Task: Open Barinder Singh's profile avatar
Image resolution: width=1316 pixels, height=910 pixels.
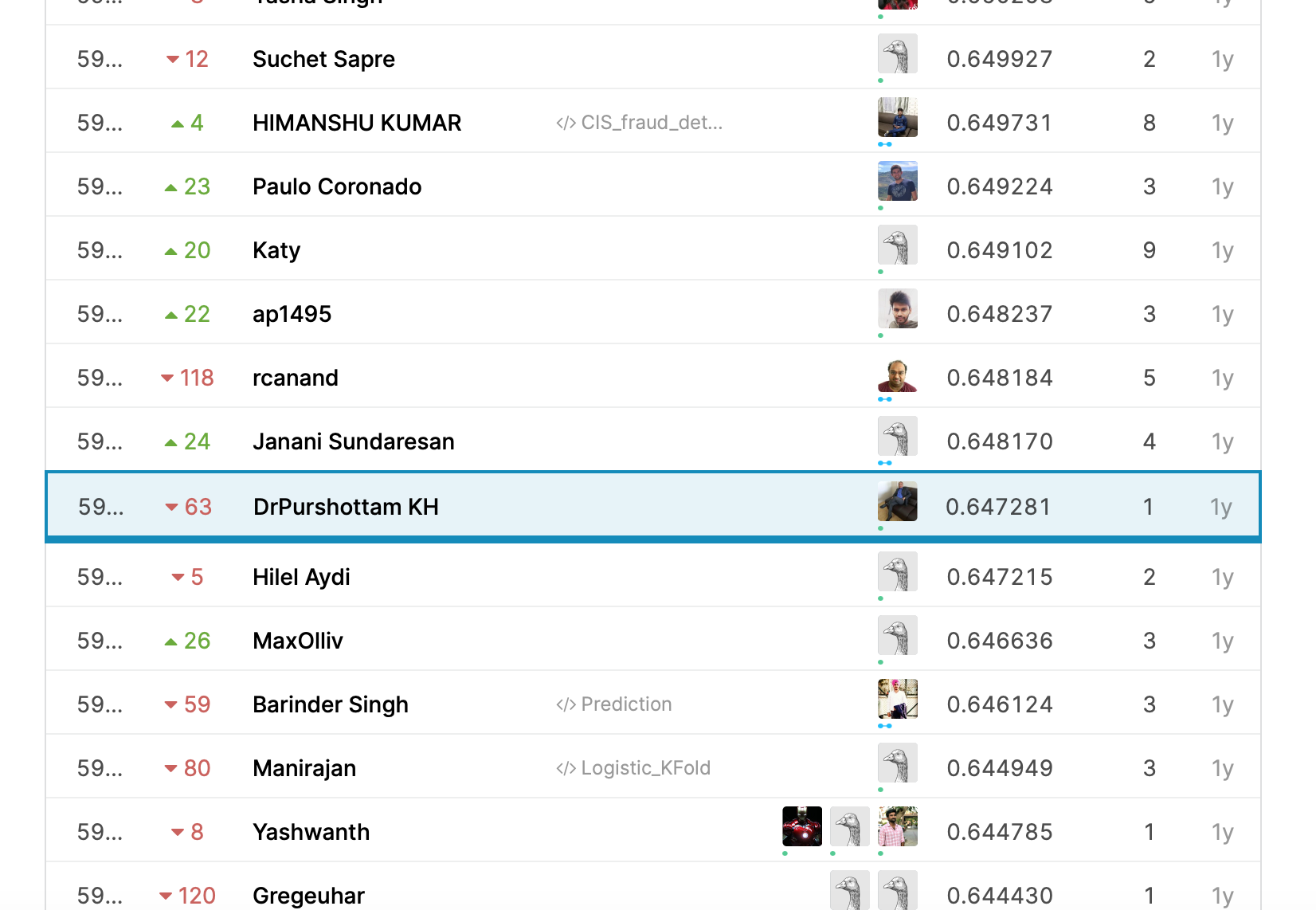Action: (897, 700)
